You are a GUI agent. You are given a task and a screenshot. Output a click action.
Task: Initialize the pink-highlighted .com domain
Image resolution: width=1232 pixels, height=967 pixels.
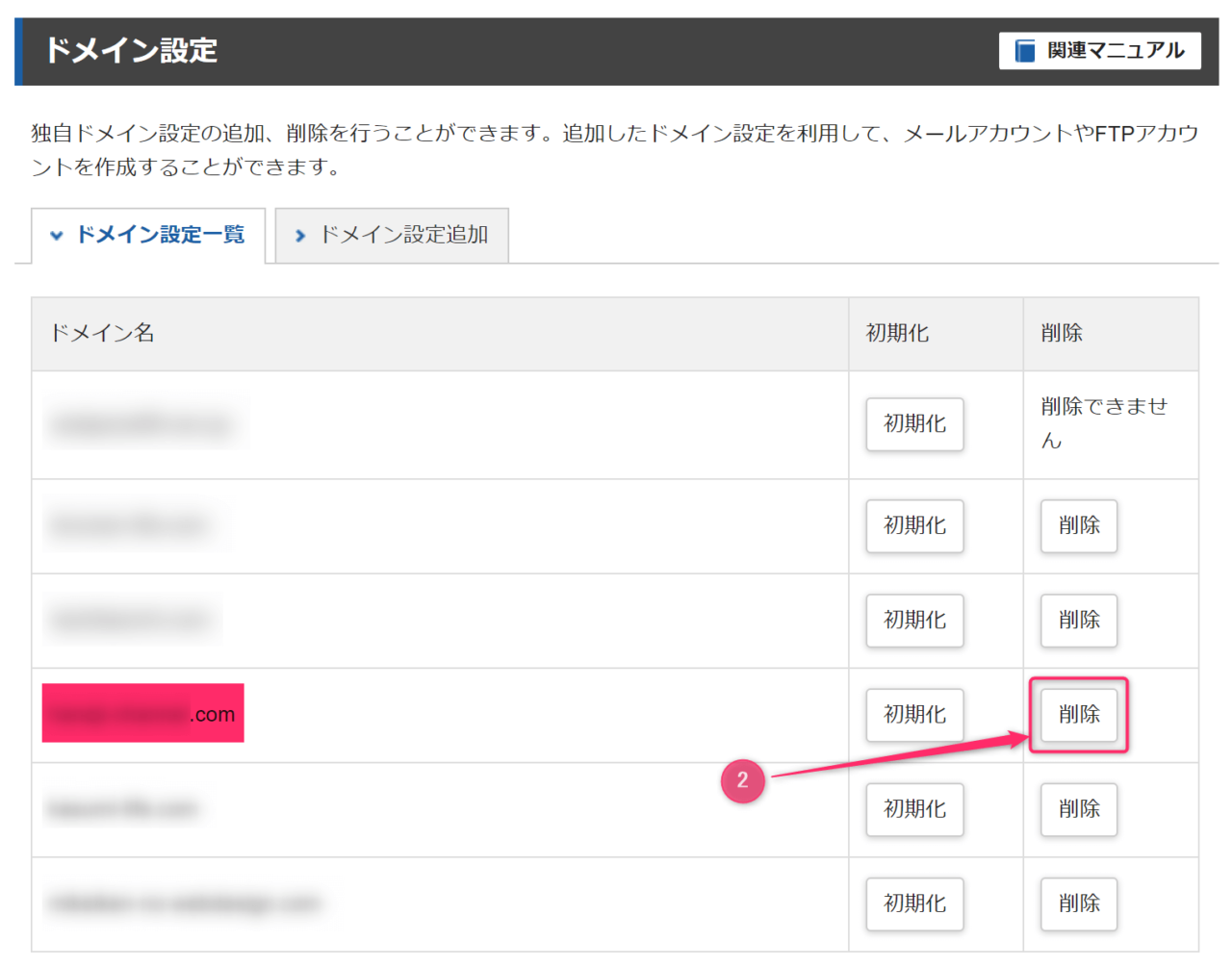[x=914, y=715]
